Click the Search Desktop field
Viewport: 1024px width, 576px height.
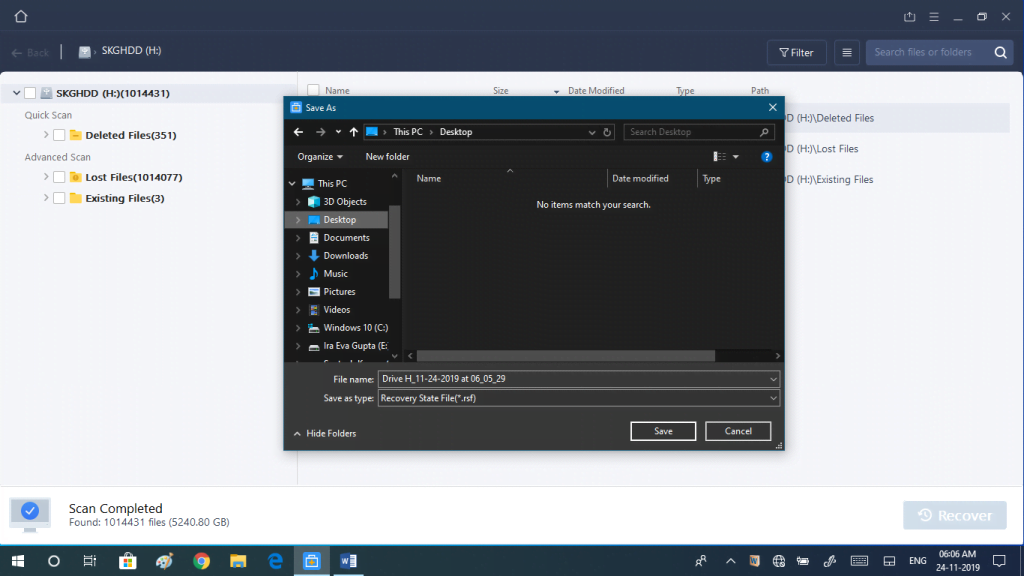[699, 132]
